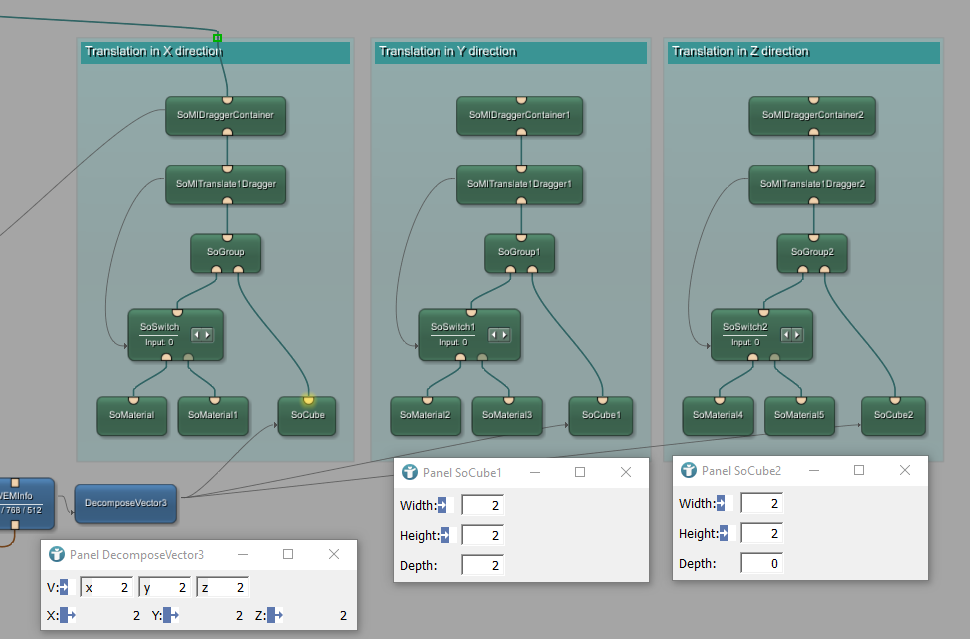The height and width of the screenshot is (639, 970).
Task: Click the X output arrow icon in DecomposeVector3
Action: point(68,616)
